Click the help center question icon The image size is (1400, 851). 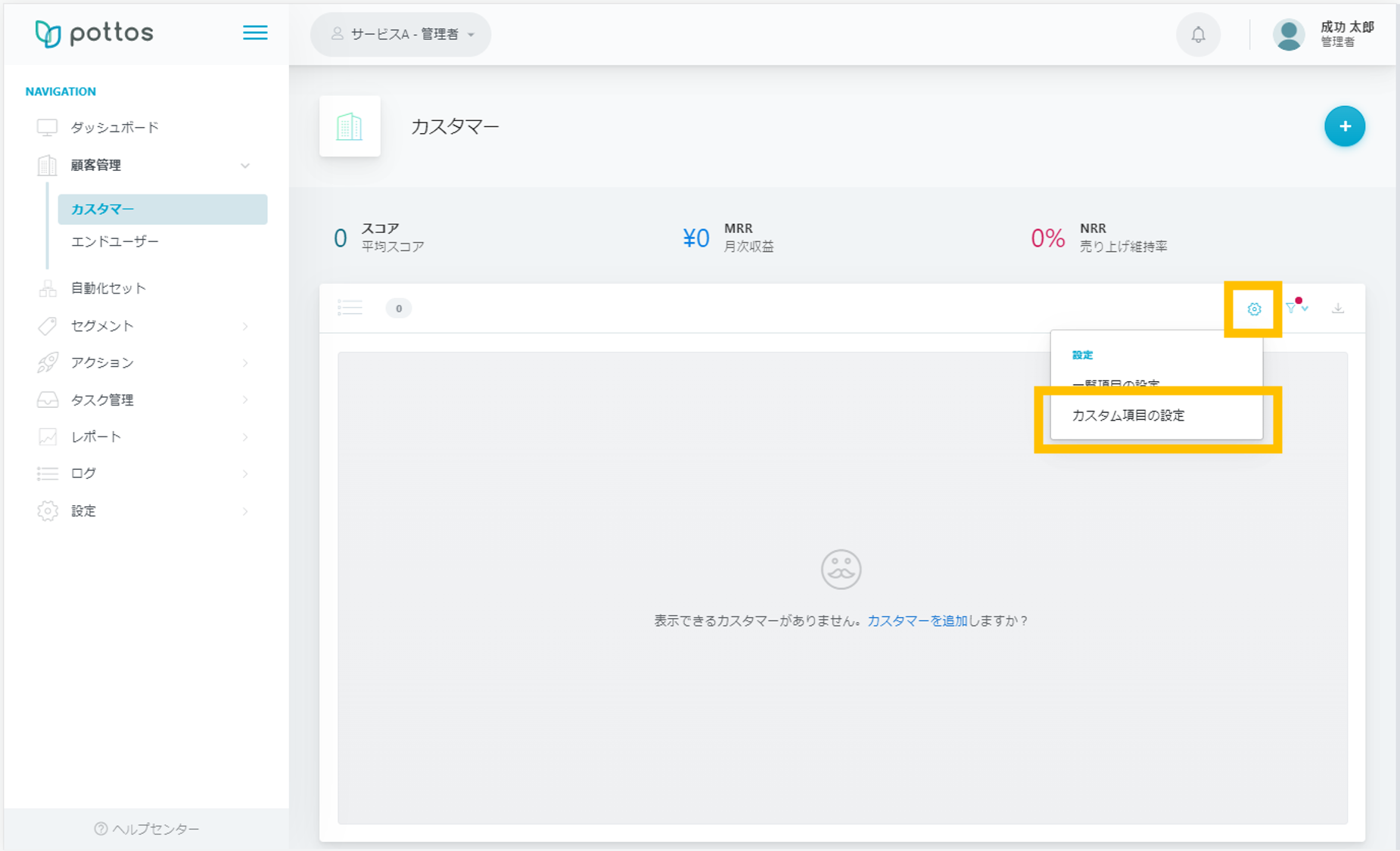(101, 829)
